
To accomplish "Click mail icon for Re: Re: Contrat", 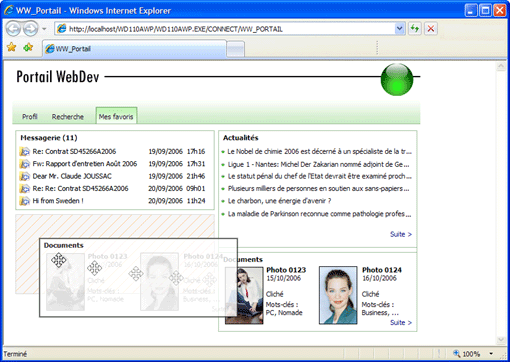I will (24, 189).
